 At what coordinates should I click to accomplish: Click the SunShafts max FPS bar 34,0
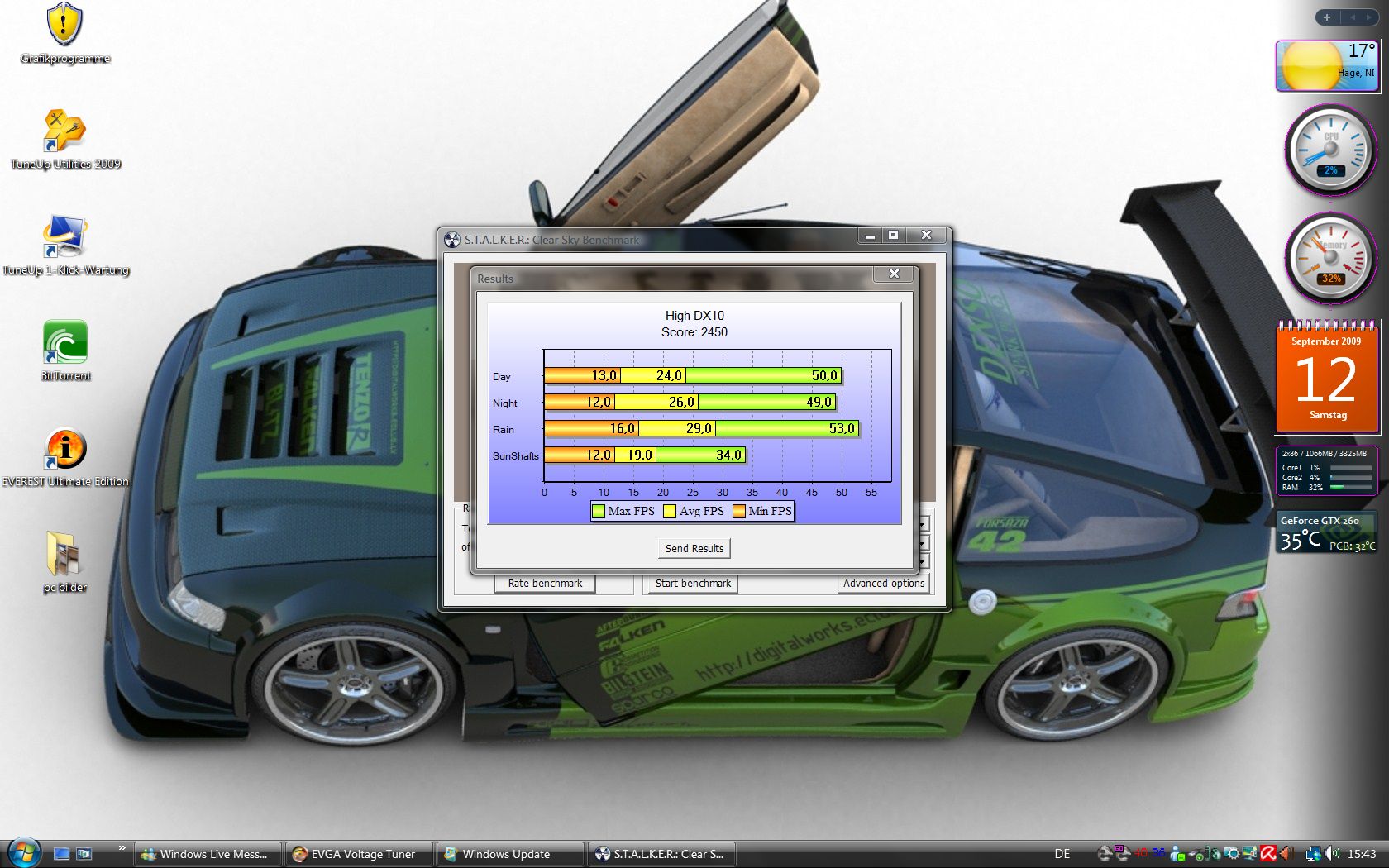pos(701,455)
